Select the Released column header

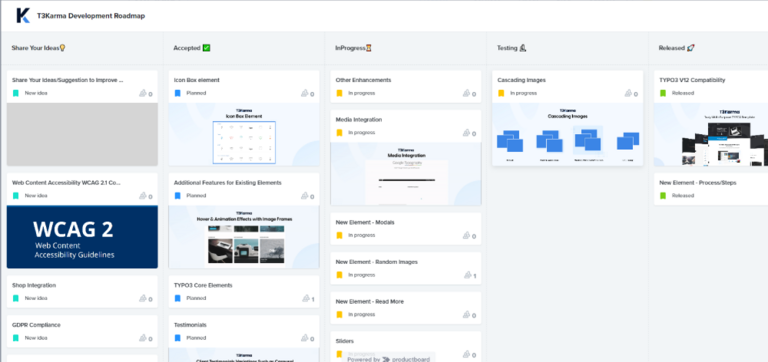click(676, 48)
